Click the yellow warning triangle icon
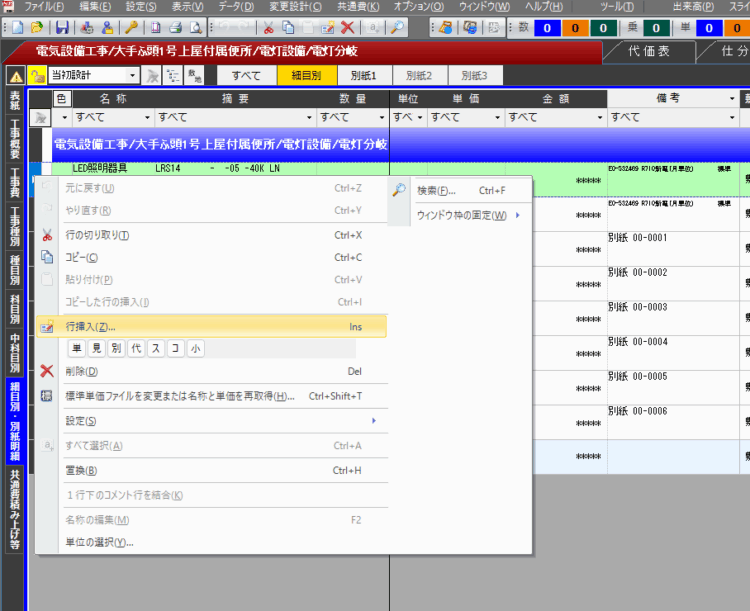Image resolution: width=750 pixels, height=611 pixels. 16,75
